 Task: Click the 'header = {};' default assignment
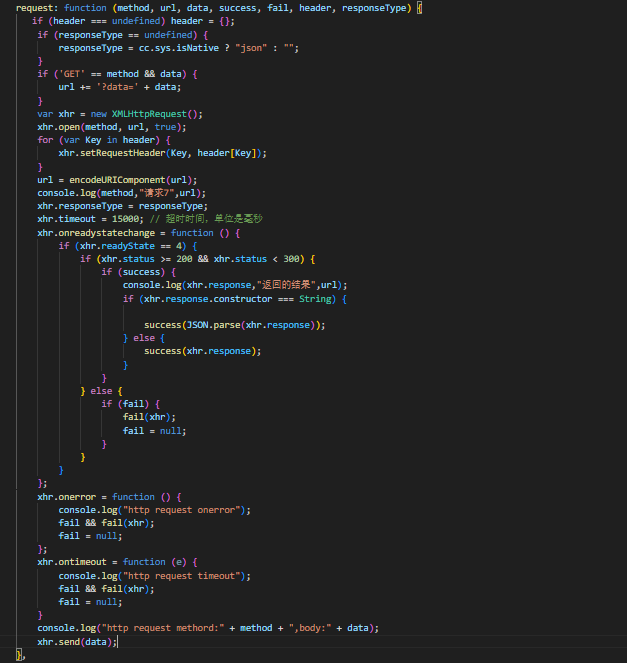(x=203, y=21)
